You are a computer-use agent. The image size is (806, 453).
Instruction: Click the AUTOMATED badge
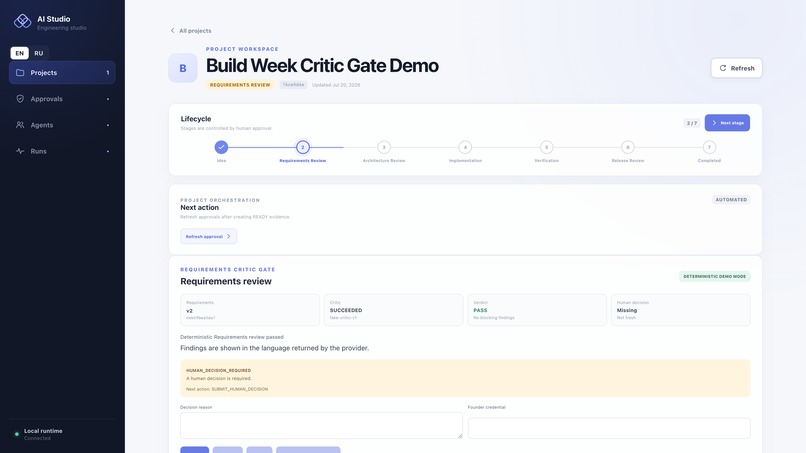pos(731,200)
